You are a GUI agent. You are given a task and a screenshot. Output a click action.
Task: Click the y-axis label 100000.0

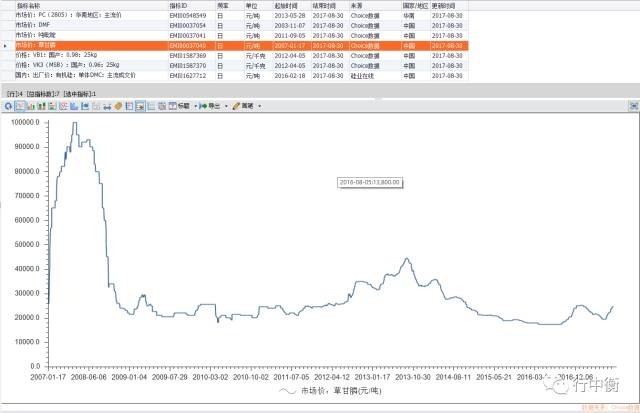(x=25, y=122)
